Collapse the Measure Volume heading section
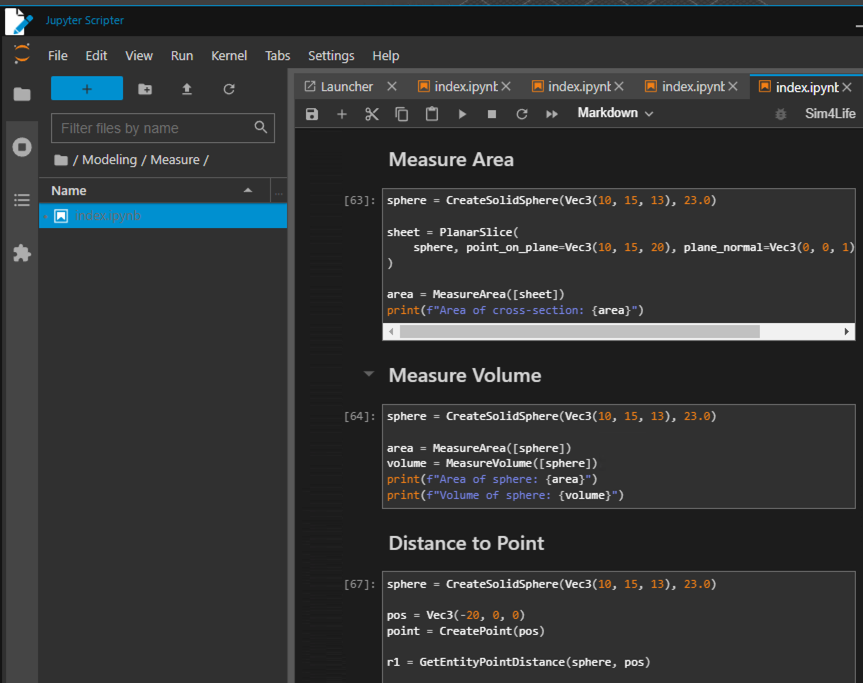 point(369,374)
